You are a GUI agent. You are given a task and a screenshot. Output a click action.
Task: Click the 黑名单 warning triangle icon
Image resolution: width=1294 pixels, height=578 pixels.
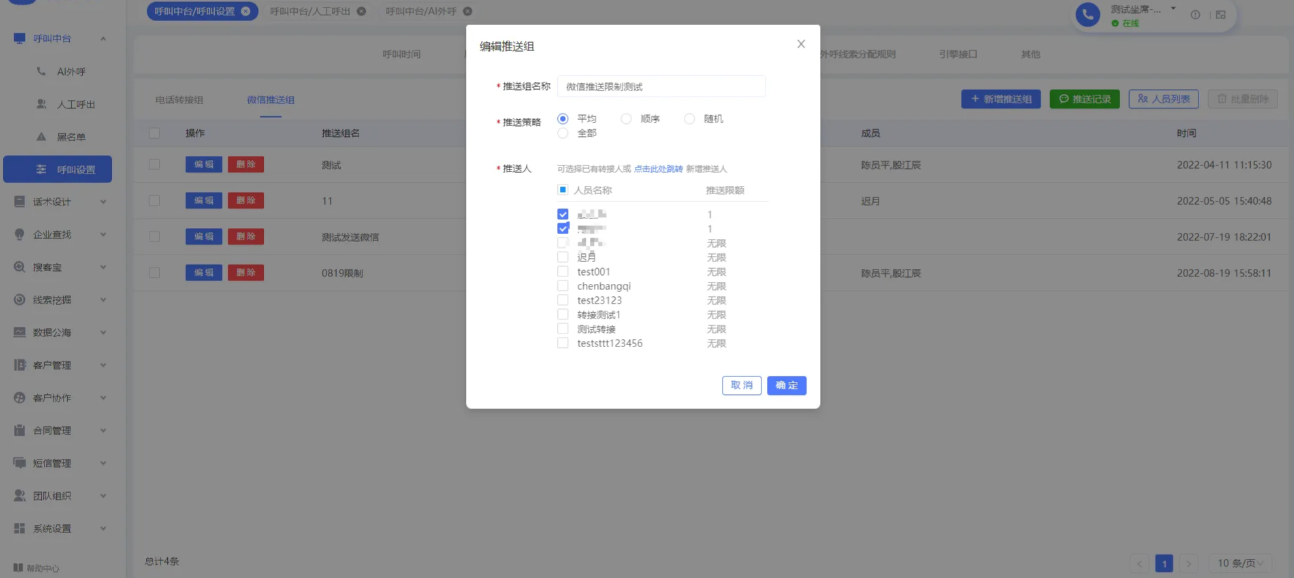pyautogui.click(x=41, y=137)
